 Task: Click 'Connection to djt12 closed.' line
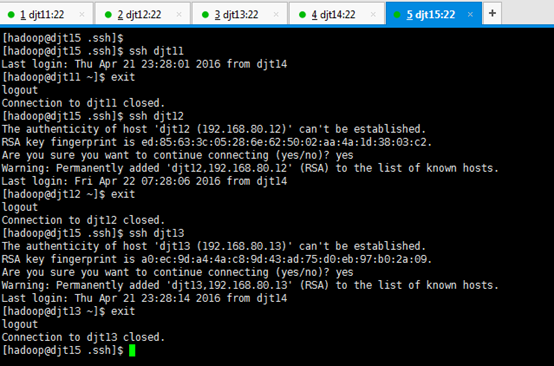[83, 220]
